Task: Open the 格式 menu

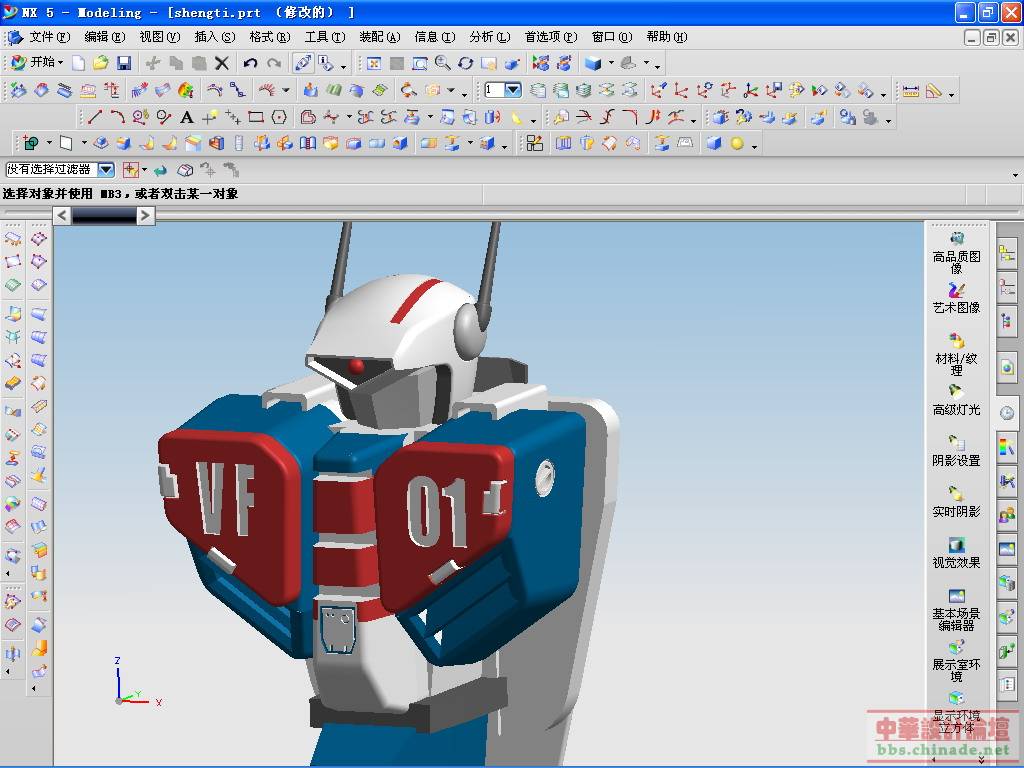Action: pyautogui.click(x=270, y=37)
